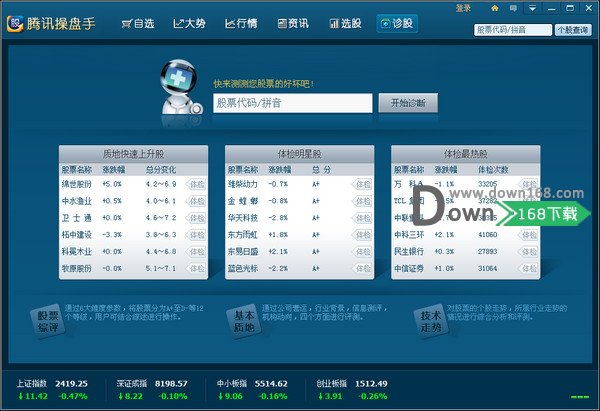The height and width of the screenshot is (411, 600).
Task: Click 体检 tag for 潍柴动力
Action: click(362, 184)
